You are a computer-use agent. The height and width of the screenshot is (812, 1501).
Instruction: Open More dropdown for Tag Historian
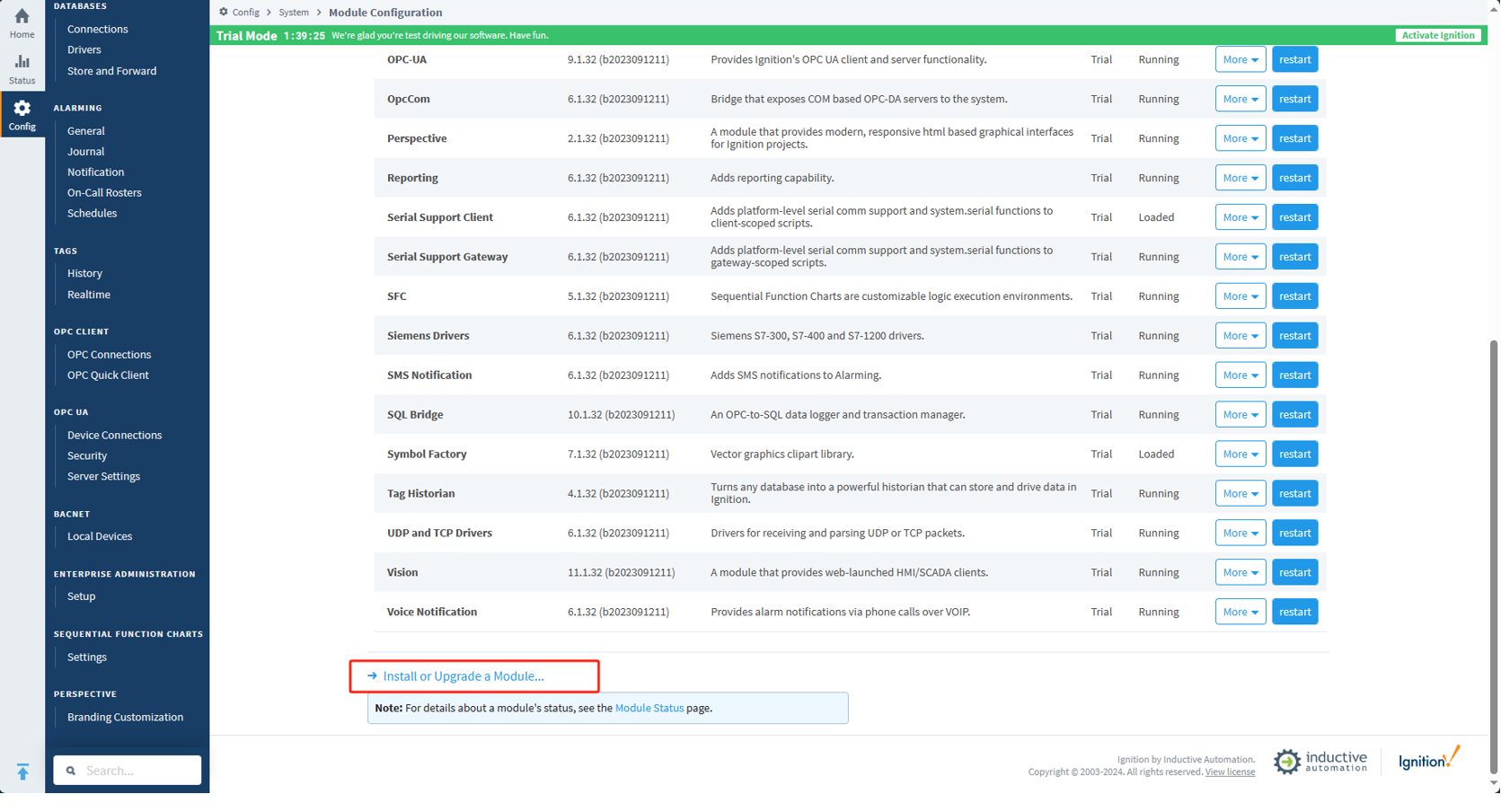(x=1240, y=494)
